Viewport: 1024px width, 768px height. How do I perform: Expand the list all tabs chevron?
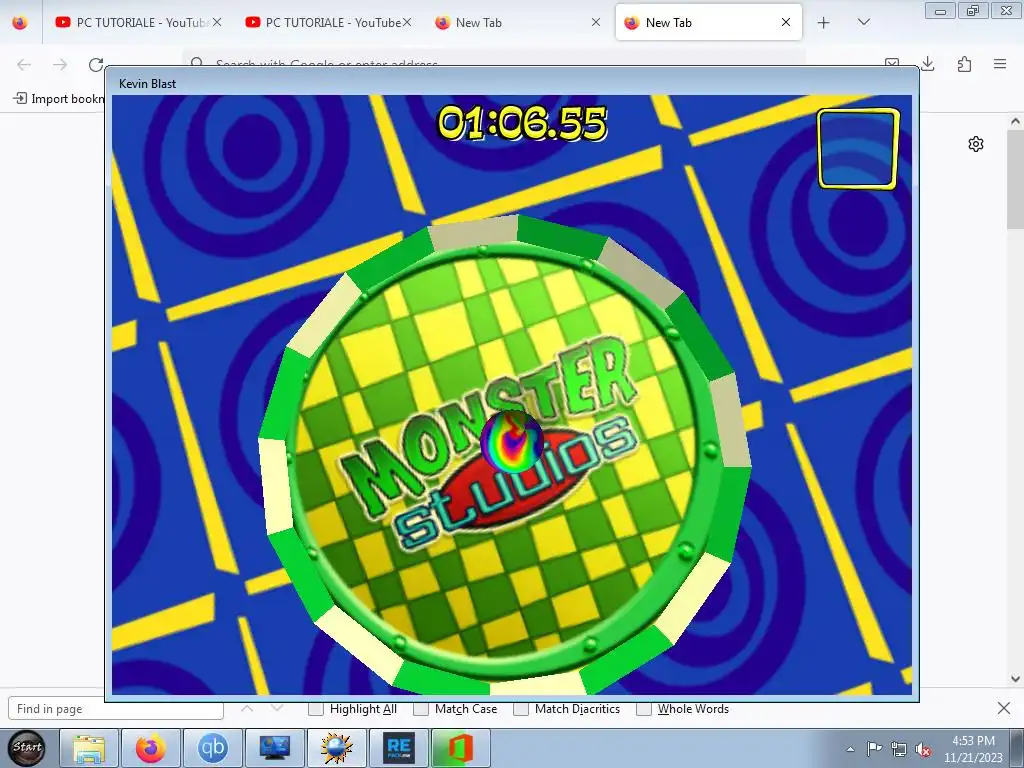tap(863, 22)
